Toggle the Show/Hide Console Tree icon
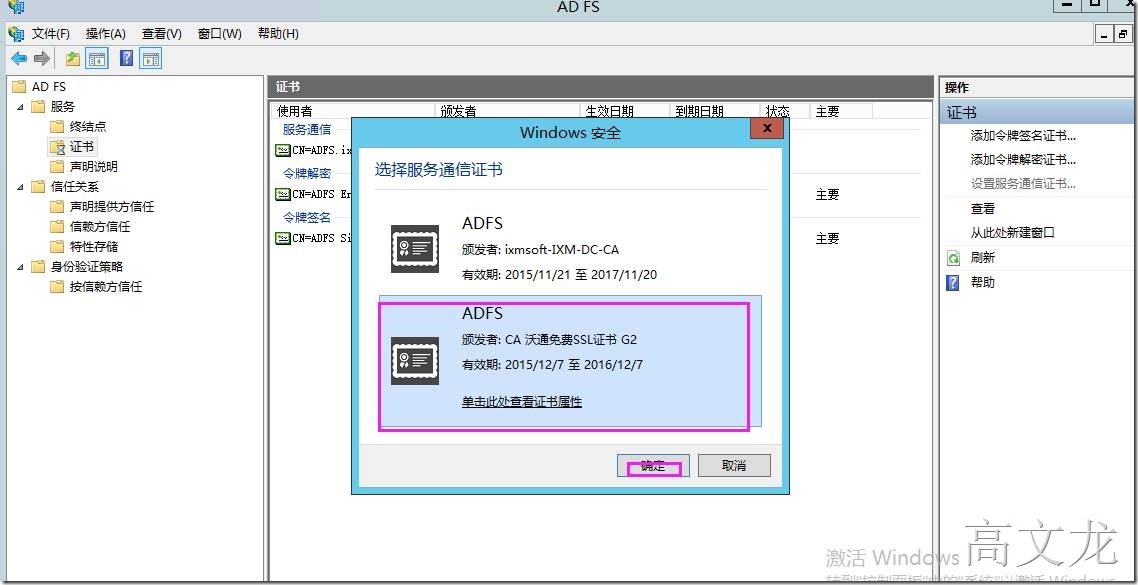 (x=97, y=59)
